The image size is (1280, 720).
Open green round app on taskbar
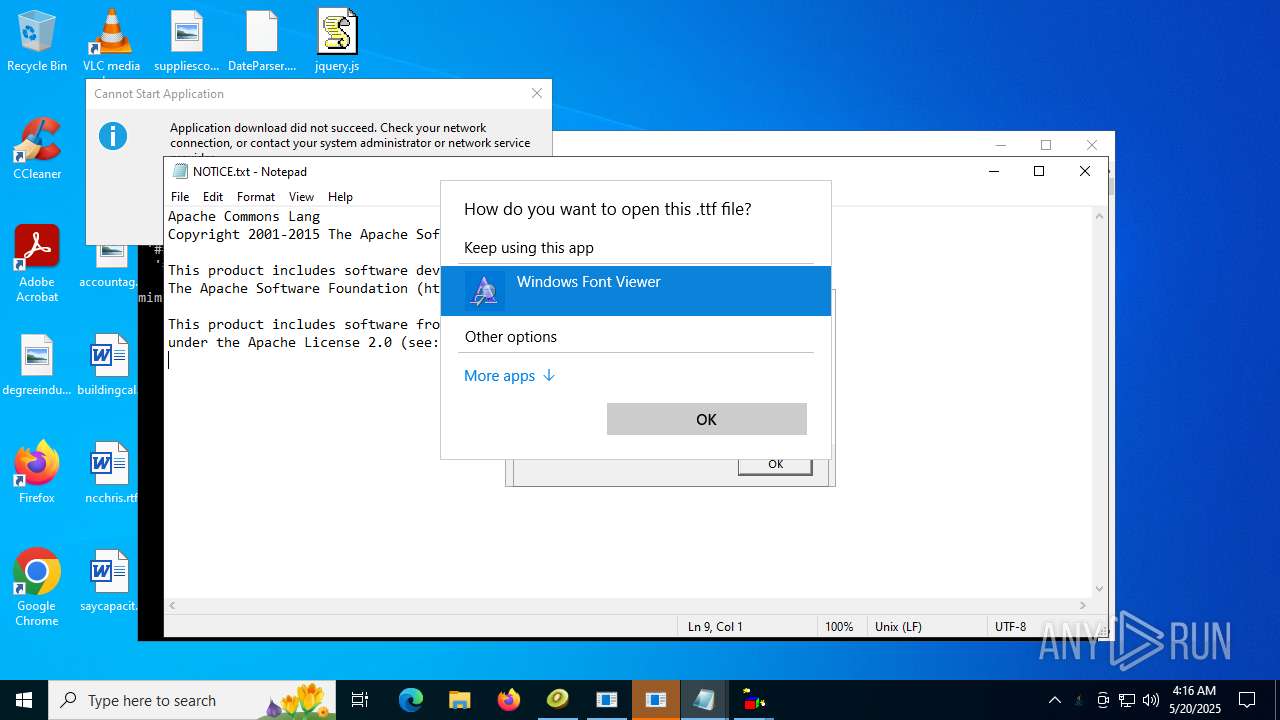coord(558,700)
